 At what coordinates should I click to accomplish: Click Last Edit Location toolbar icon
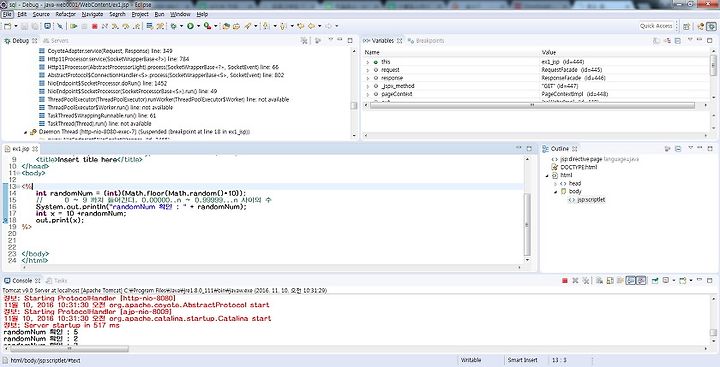(300, 26)
